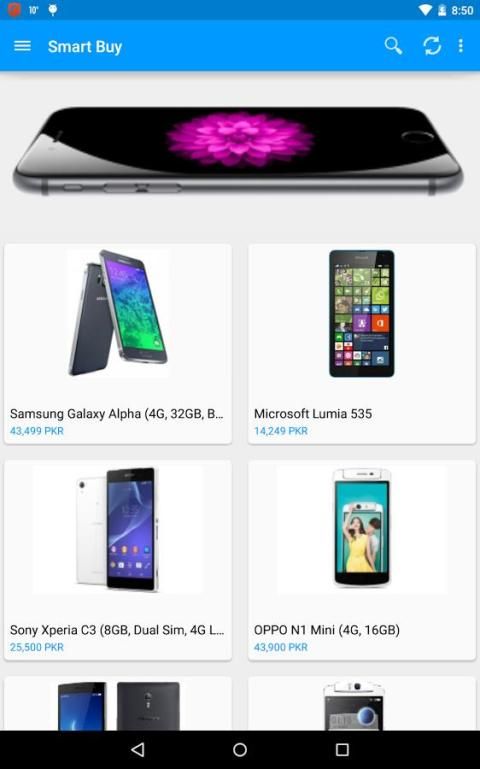Open the hamburger navigation menu
The height and width of the screenshot is (769, 480).
tap(22, 46)
